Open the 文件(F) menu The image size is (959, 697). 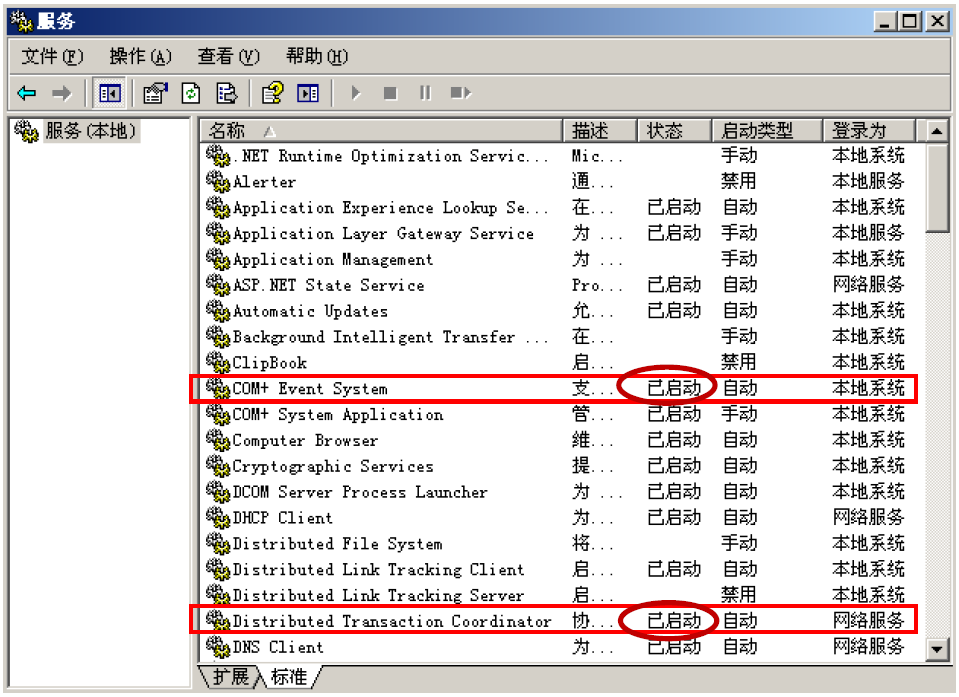52,56
